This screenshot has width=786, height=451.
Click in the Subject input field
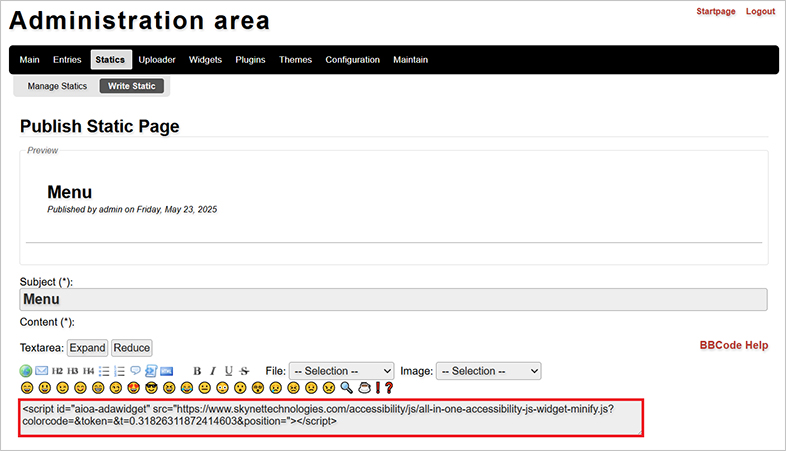[x=393, y=300]
